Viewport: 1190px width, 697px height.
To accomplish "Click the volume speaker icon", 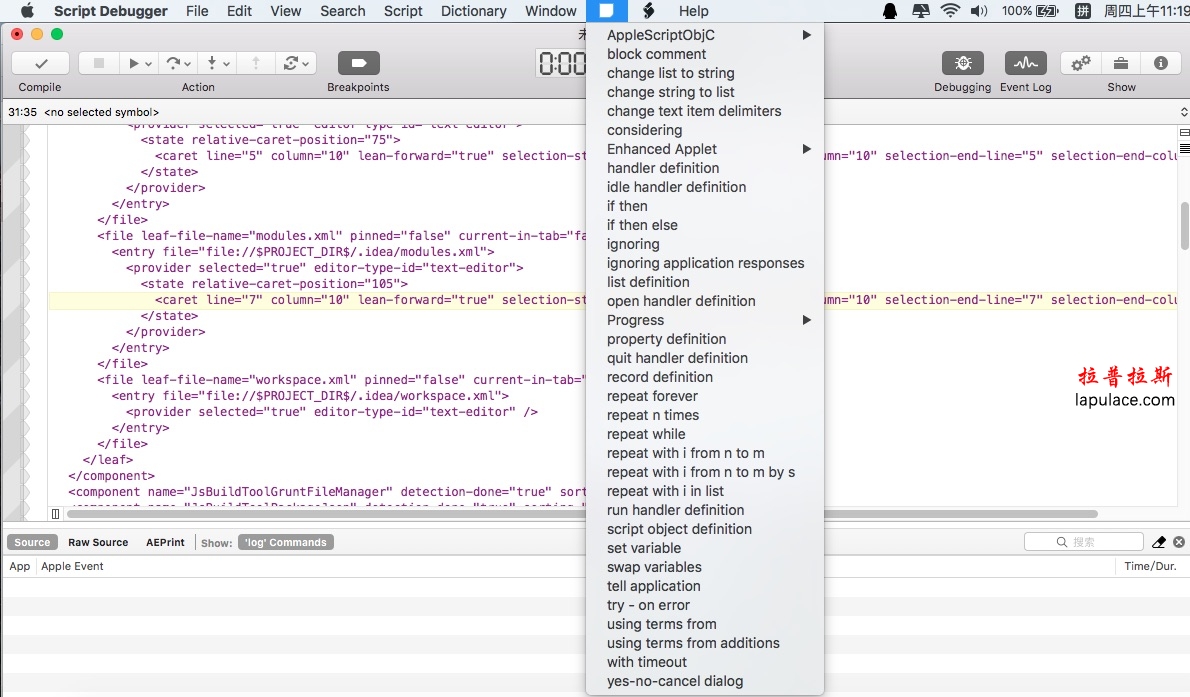I will (979, 11).
